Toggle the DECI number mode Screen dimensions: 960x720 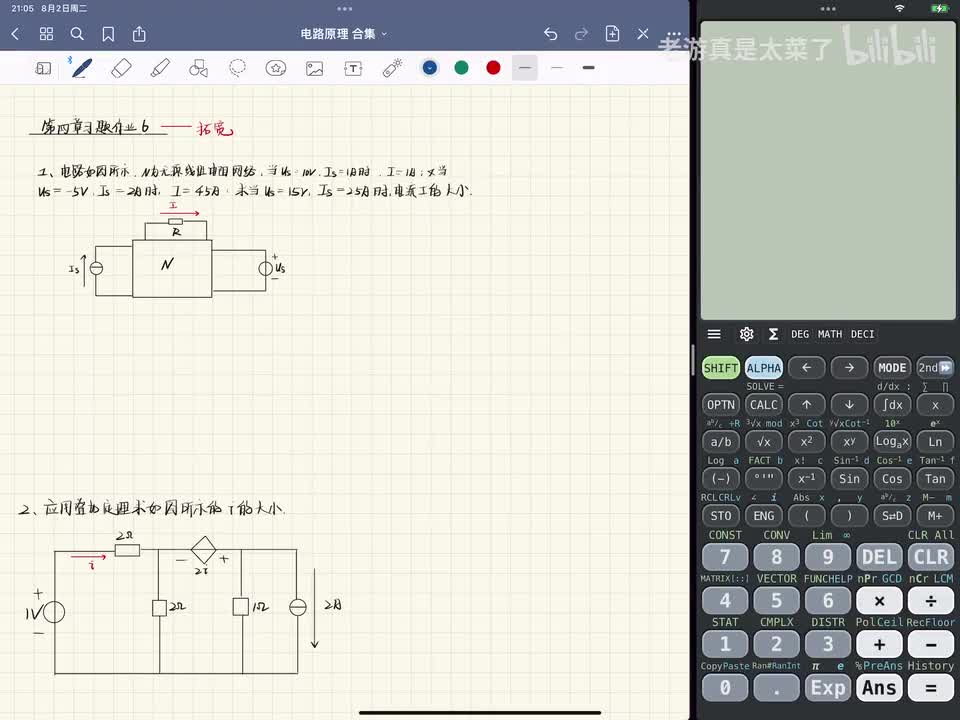pyautogui.click(x=863, y=334)
